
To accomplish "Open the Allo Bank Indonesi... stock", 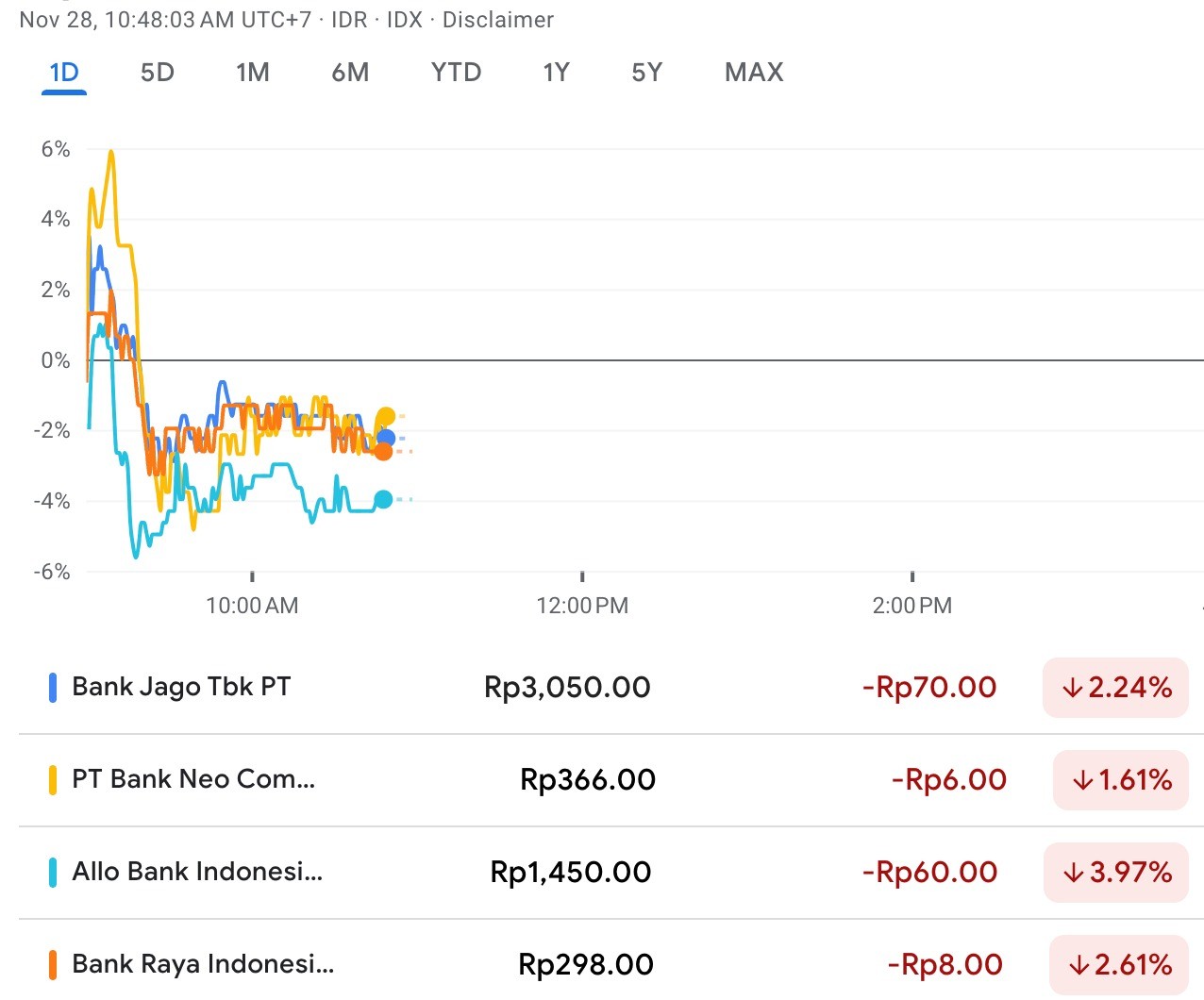I will [x=611, y=873].
